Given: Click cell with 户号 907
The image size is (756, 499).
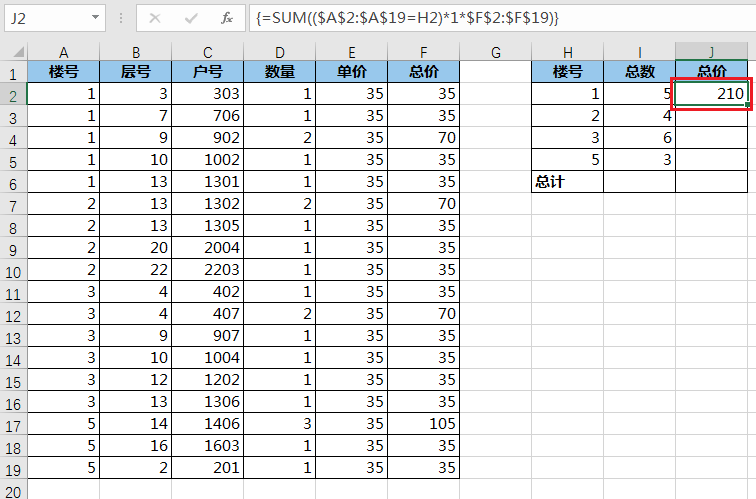Looking at the screenshot, I should point(207,336).
